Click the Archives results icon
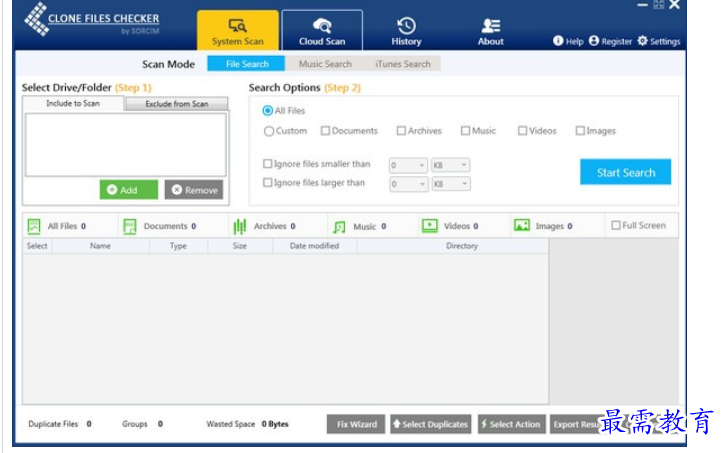The width and height of the screenshot is (722, 453). coord(239,226)
